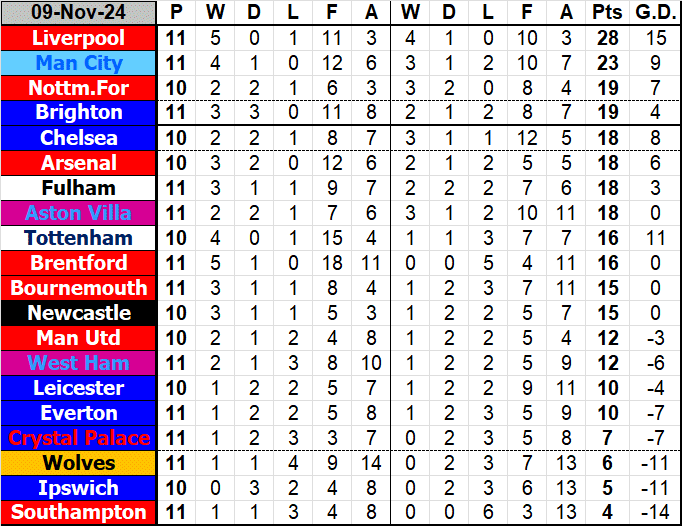Click the Crystal Palace team name
682x526 pixels.
point(79,438)
